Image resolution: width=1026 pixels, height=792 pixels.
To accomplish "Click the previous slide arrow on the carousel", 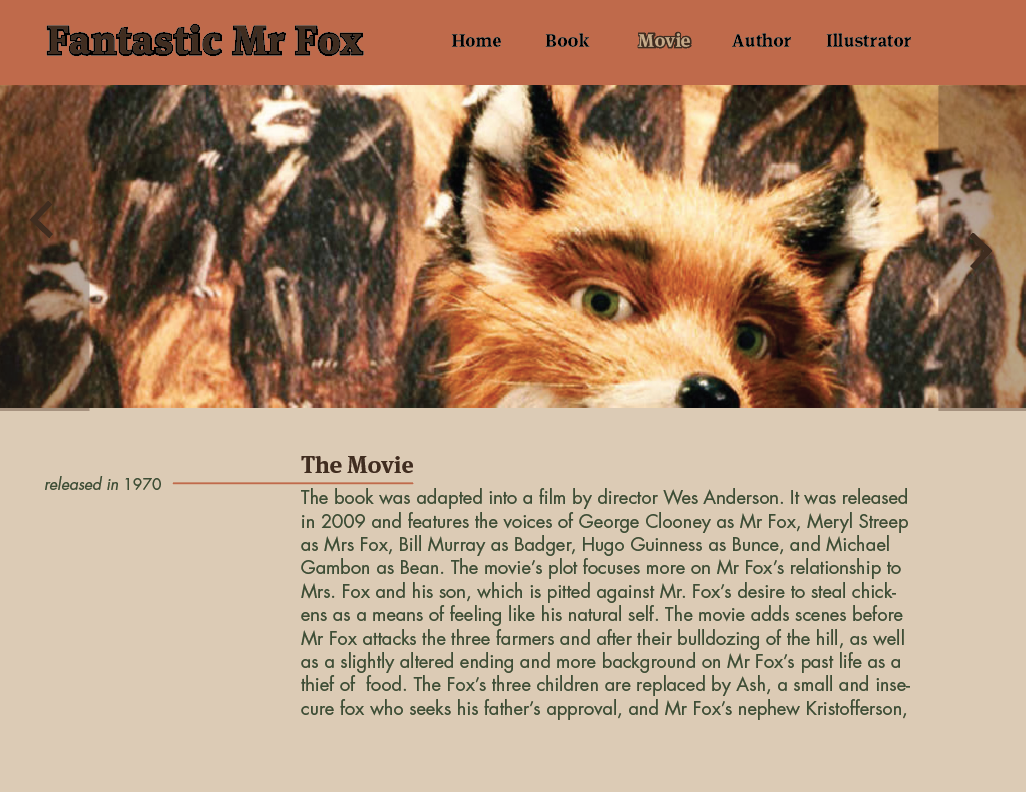I will coord(41,219).
